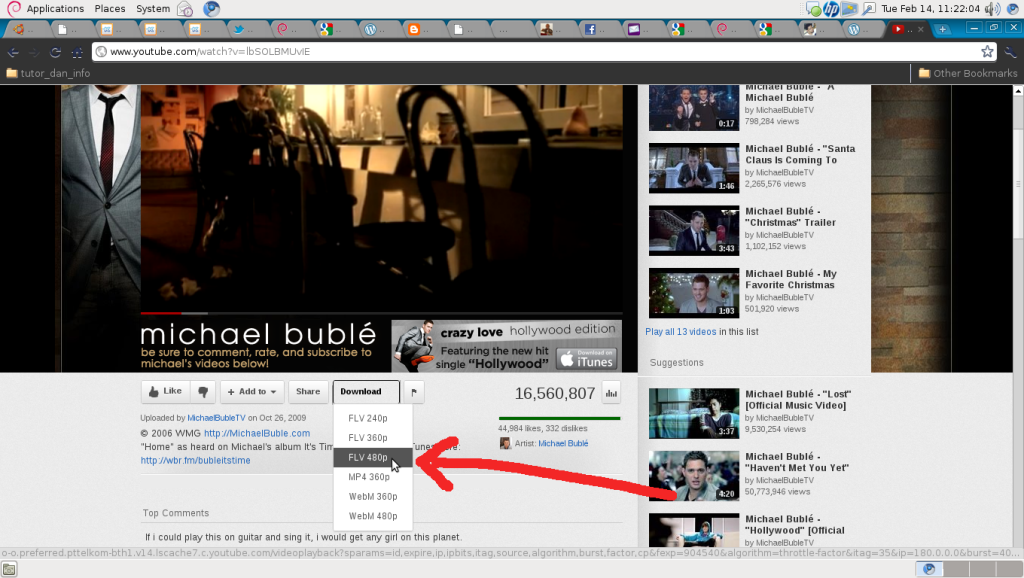Click the 4:20 duration video thumbnail
This screenshot has height=578, width=1024.
(x=694, y=476)
